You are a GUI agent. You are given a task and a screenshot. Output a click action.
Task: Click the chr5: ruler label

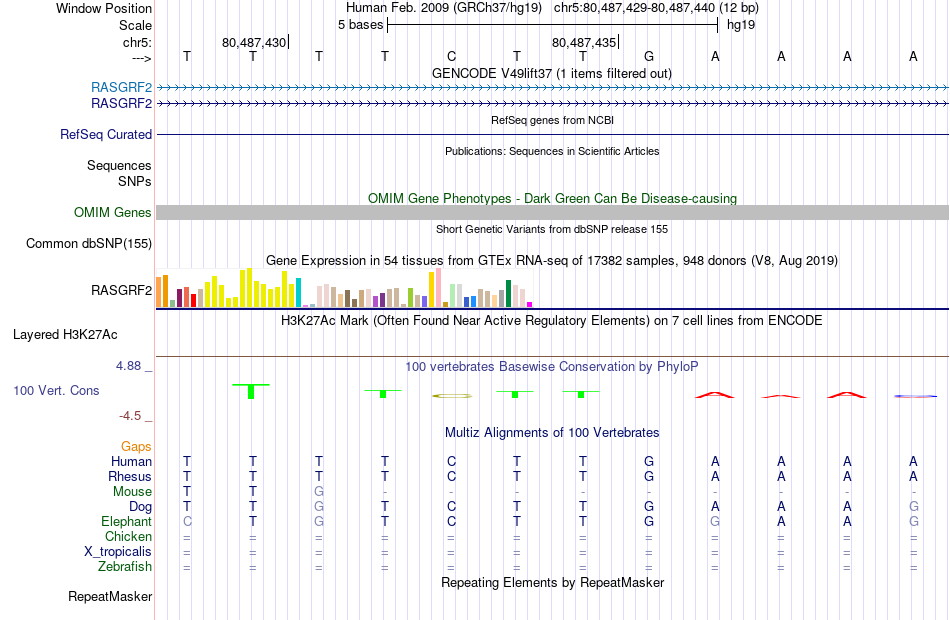[x=137, y=42]
